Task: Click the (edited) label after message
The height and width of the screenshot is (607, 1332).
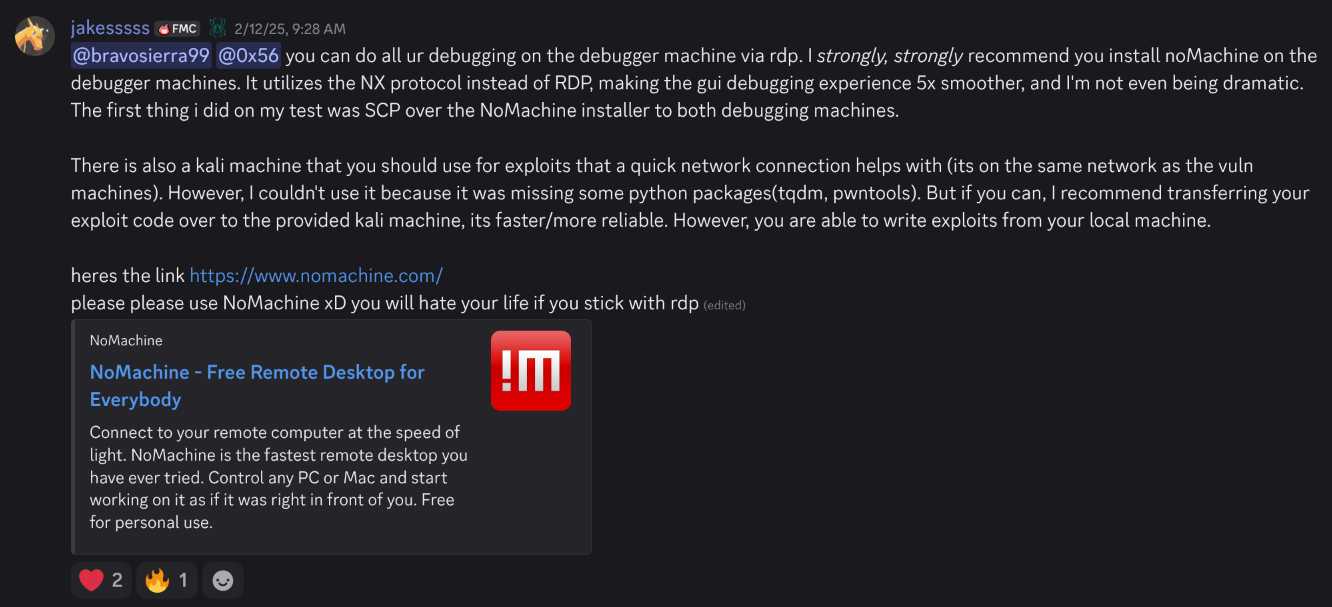Action: 724,305
